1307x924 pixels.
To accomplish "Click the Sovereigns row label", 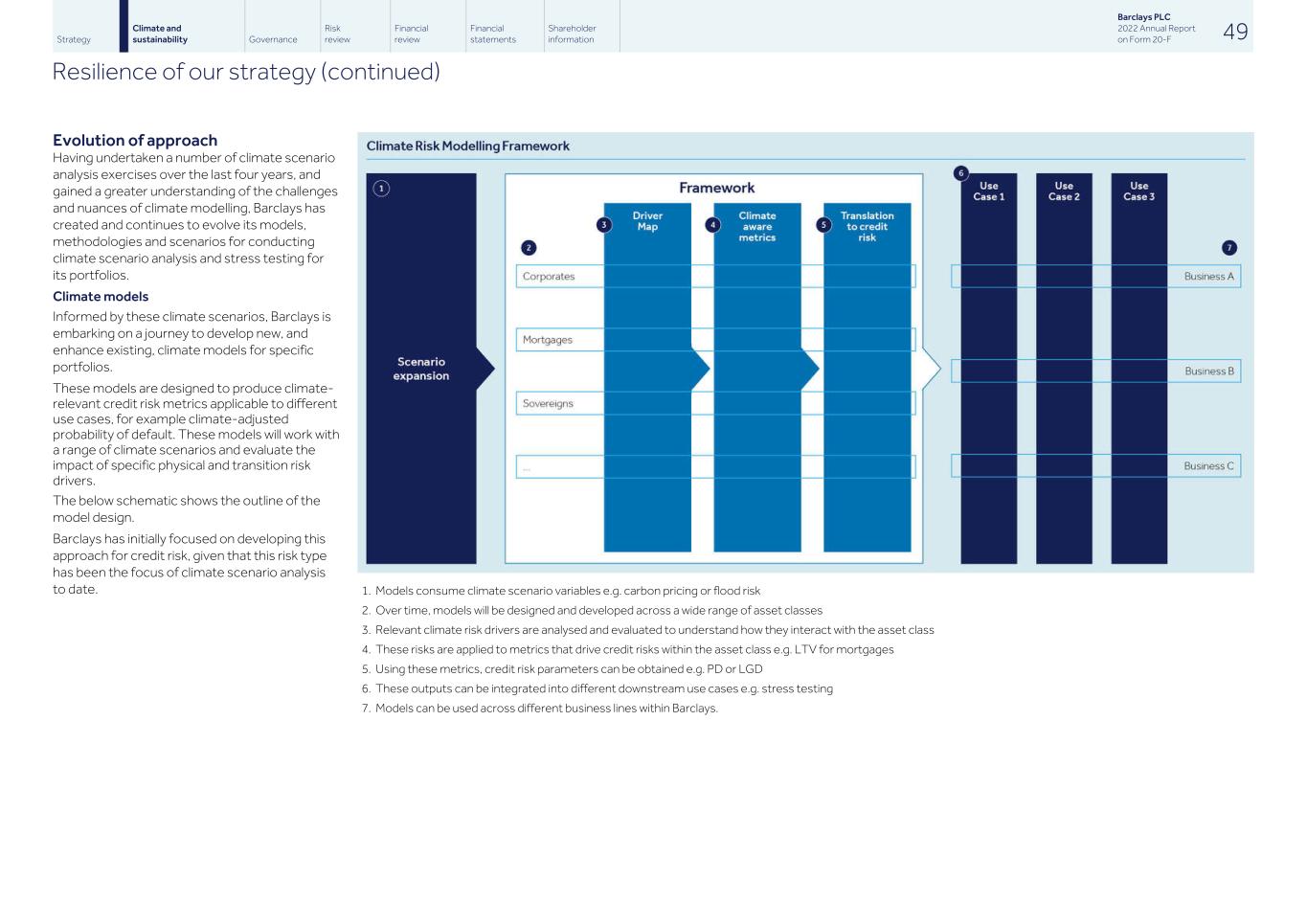I will (548, 404).
